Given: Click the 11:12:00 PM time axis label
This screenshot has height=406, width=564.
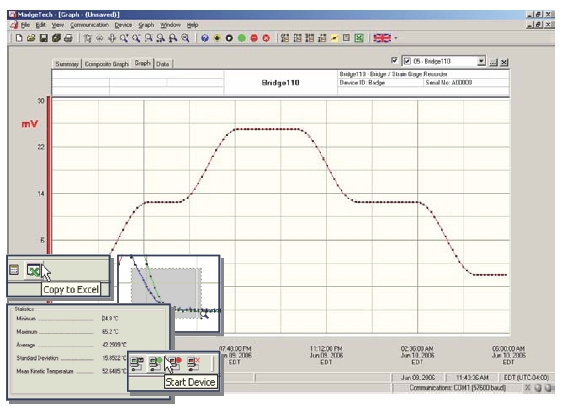Looking at the screenshot, I should [326, 355].
